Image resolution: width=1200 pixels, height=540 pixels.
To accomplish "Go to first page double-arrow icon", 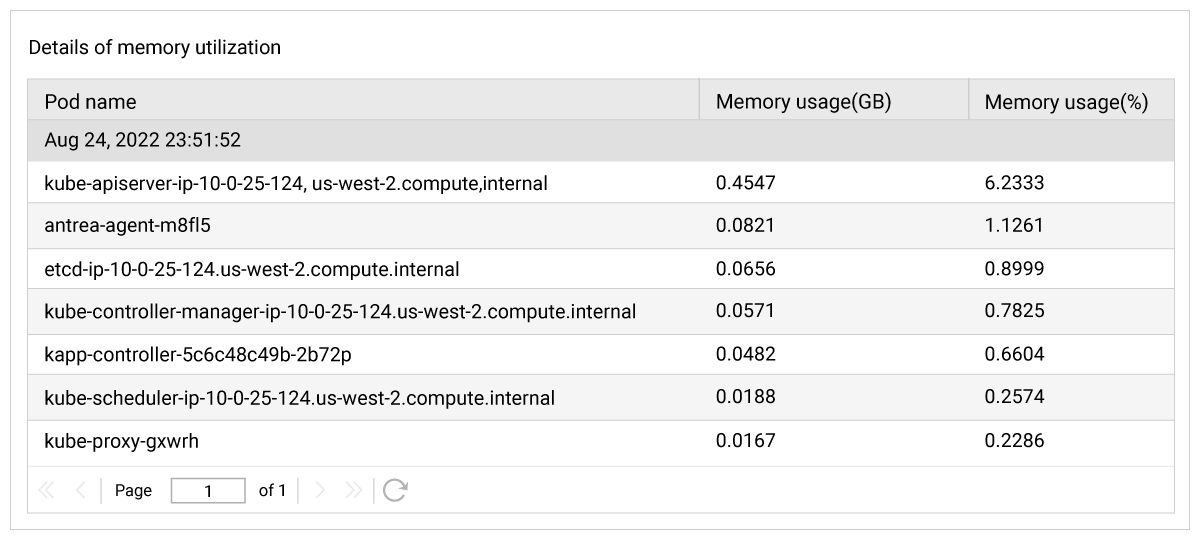I will tap(46, 490).
